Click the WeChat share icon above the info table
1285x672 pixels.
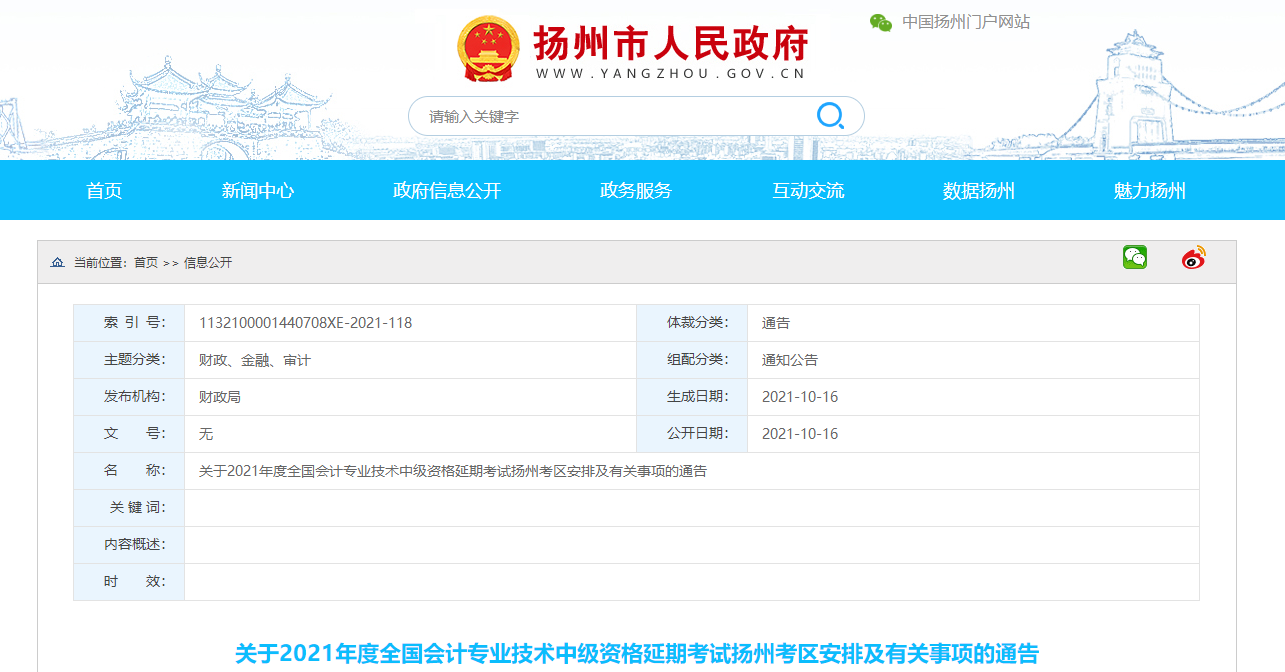(1134, 257)
